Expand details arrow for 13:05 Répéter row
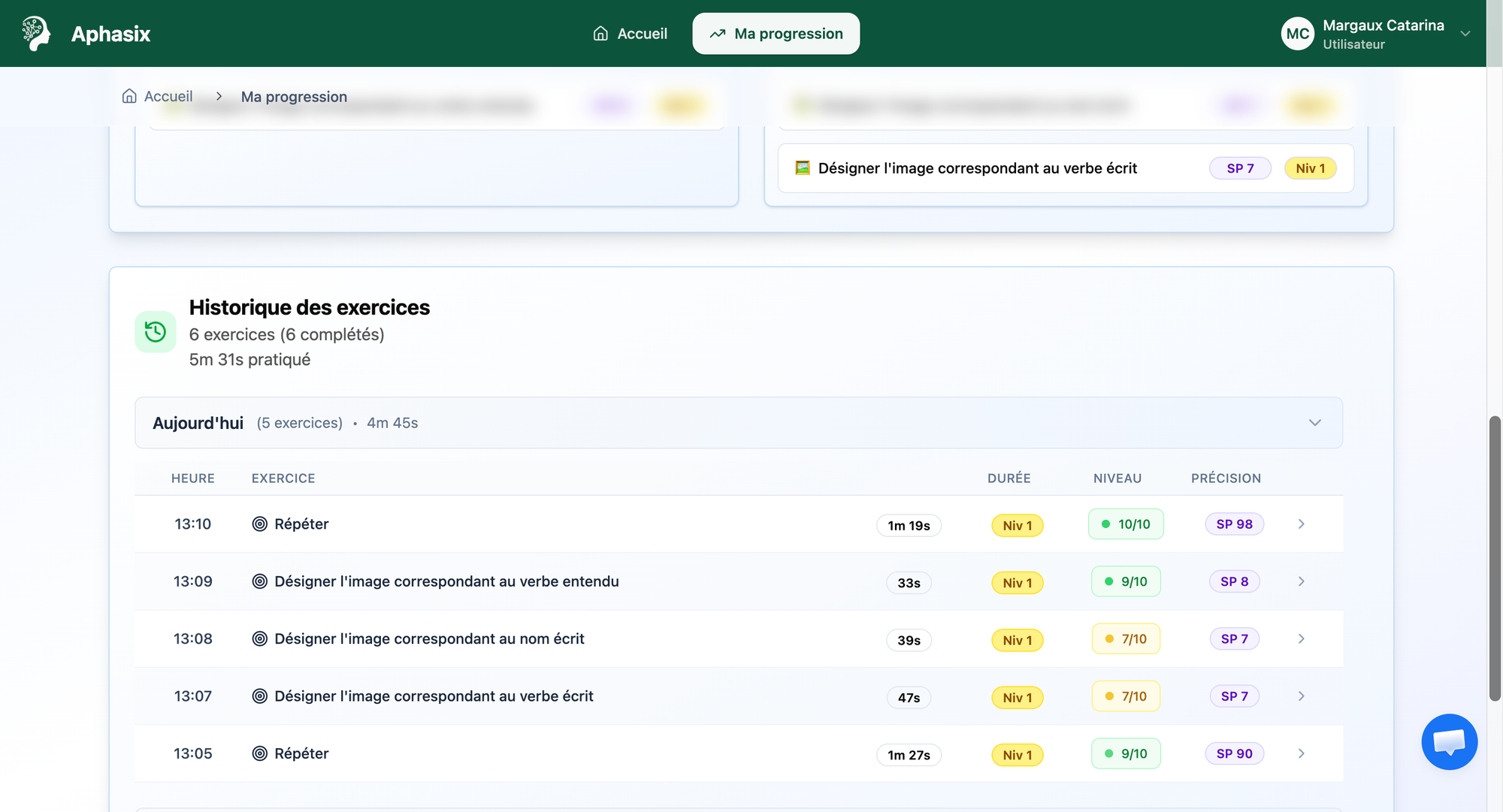1503x812 pixels. (x=1302, y=753)
